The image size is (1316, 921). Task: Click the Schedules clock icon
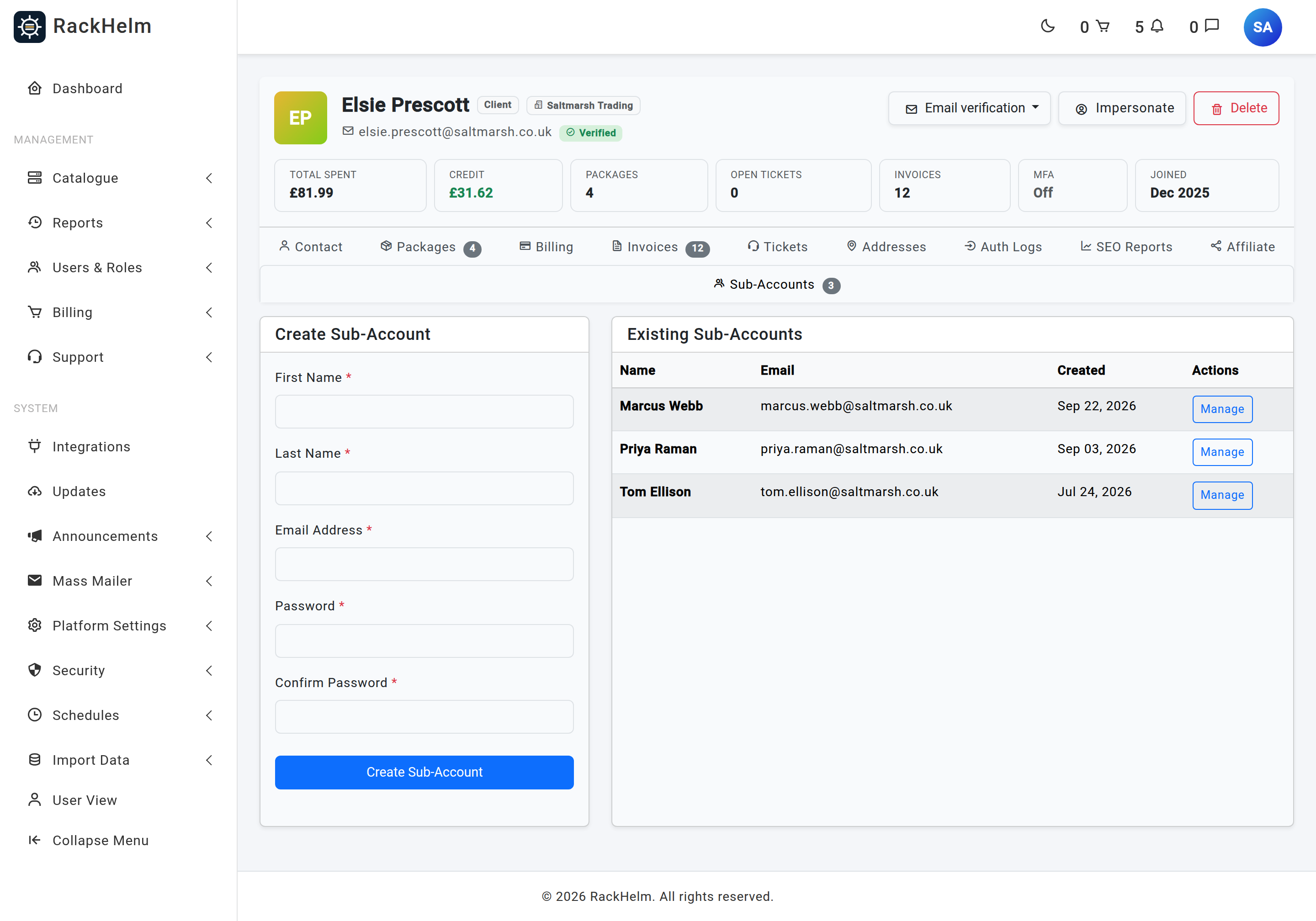click(x=35, y=715)
